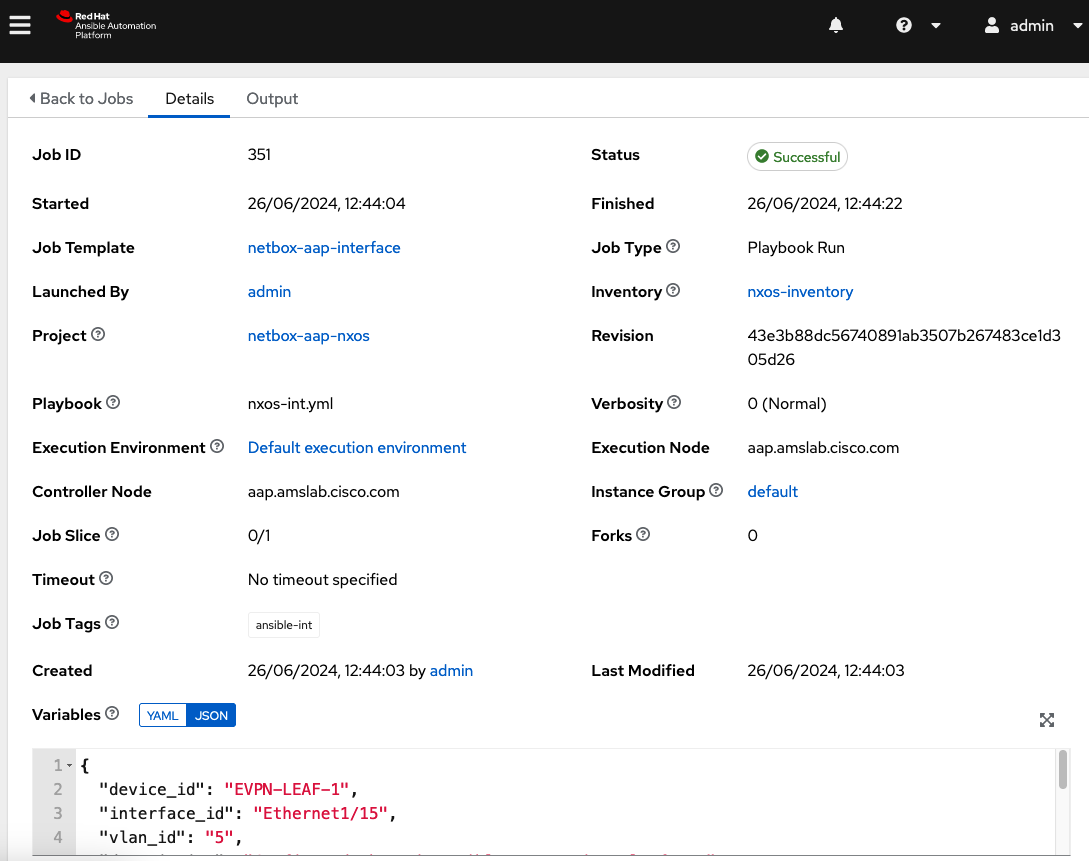Click the admin user avatar icon
The image size is (1089, 861).
992,26
